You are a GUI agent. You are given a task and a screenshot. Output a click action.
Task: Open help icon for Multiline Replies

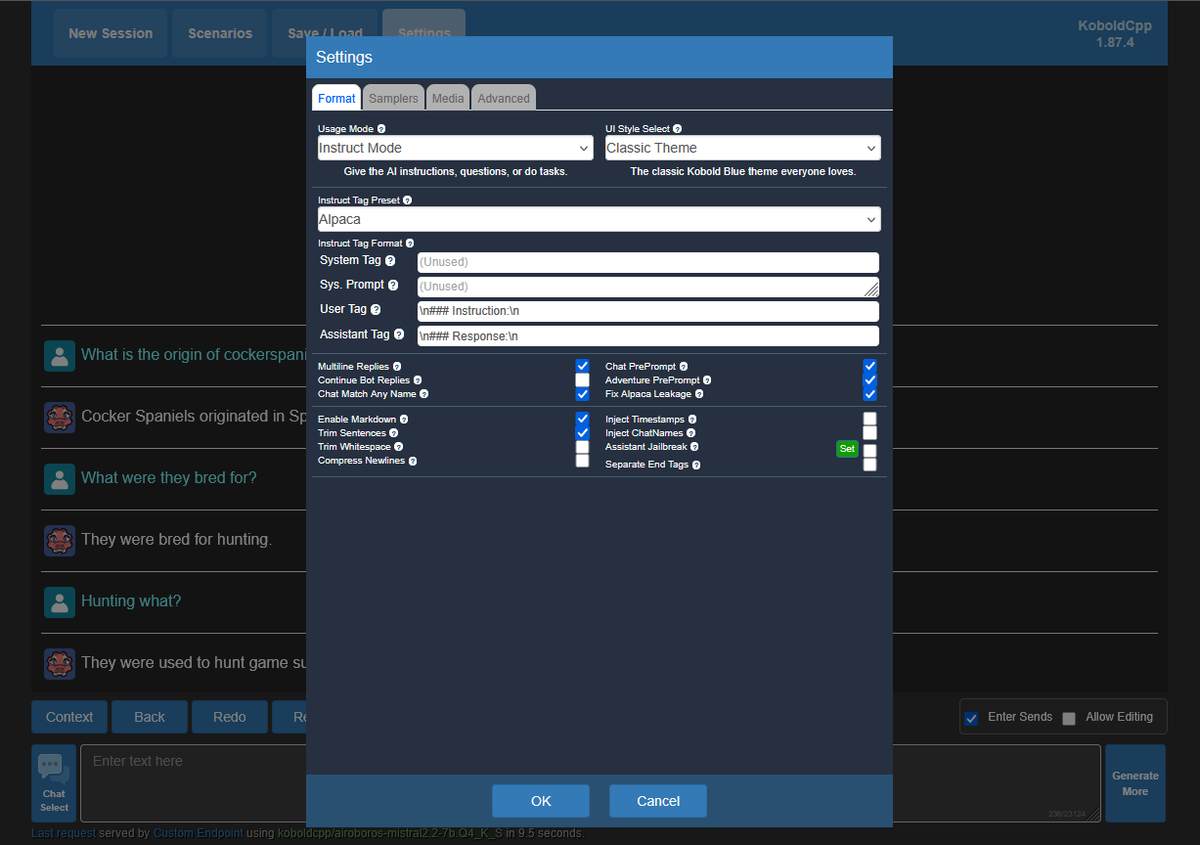coord(397,367)
